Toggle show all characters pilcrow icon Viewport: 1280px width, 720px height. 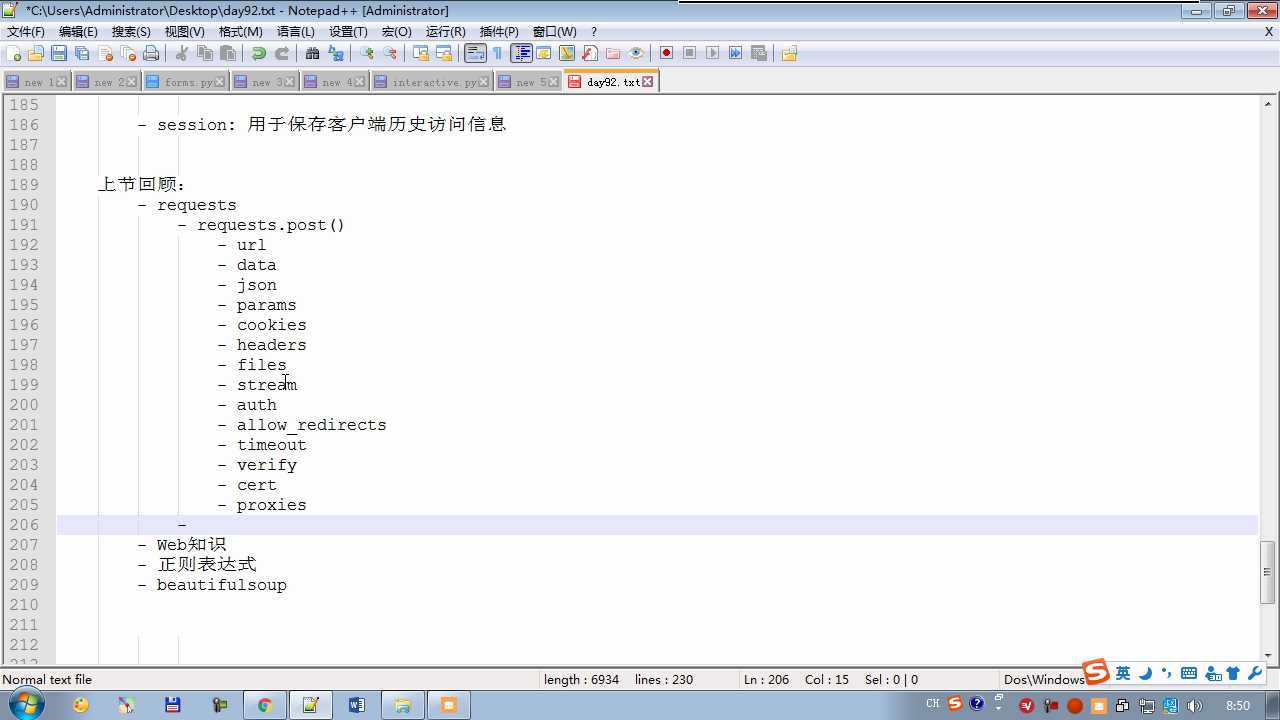[498, 53]
